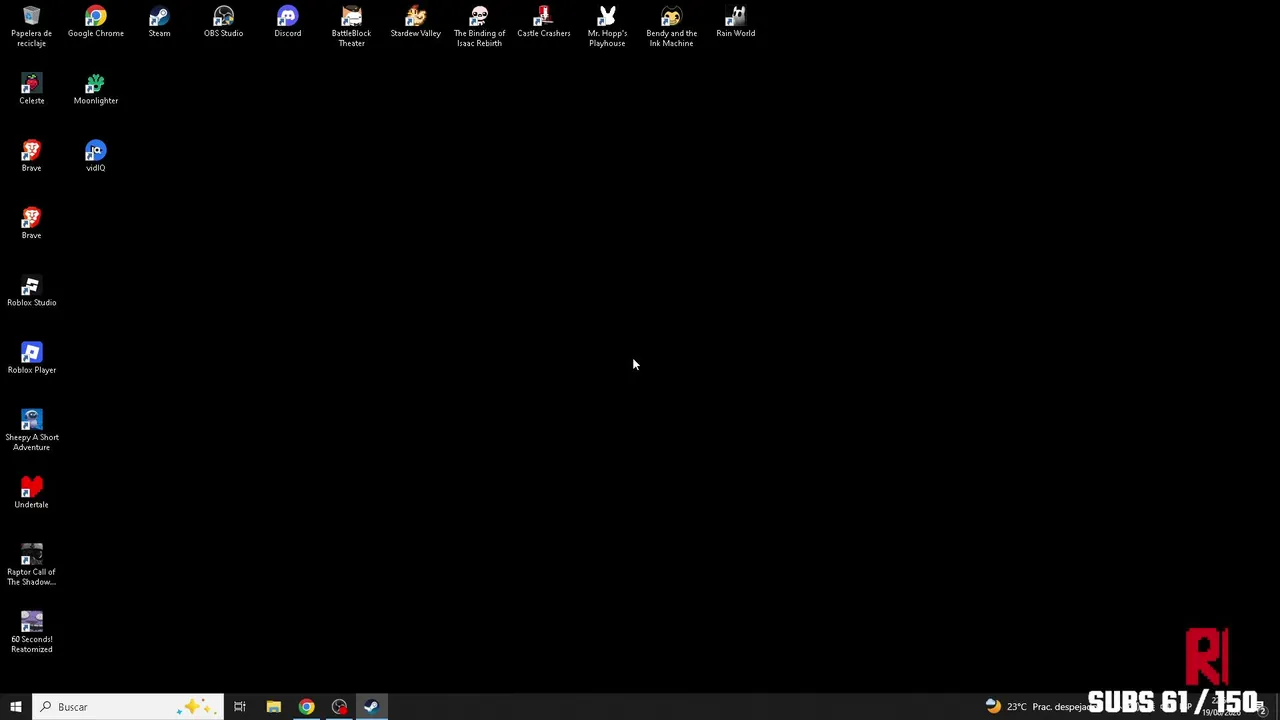Switch to OBS Studio in the taskbar
The height and width of the screenshot is (720, 1280).
[339, 707]
